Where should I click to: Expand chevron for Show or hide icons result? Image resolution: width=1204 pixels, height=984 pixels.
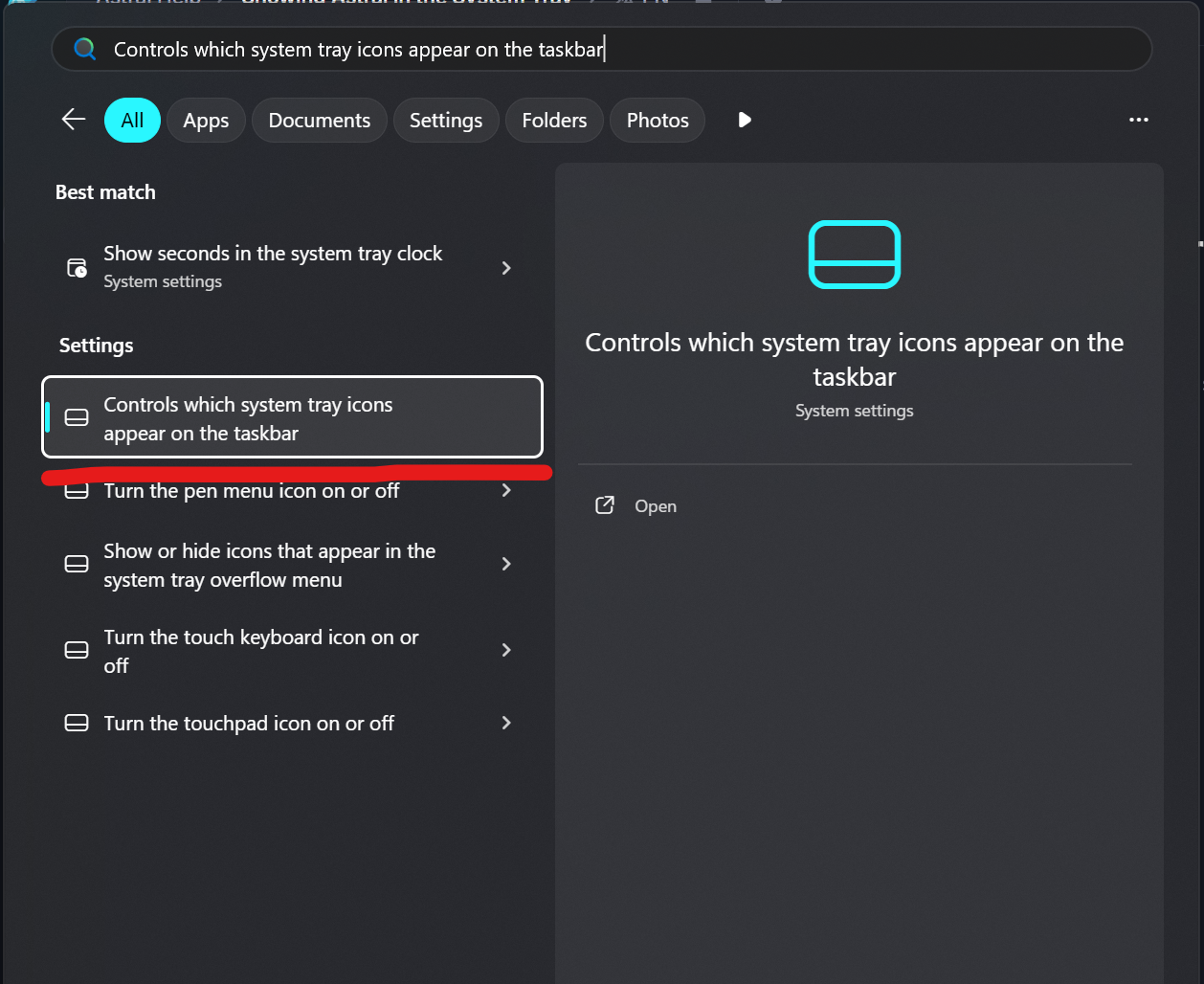pos(506,564)
